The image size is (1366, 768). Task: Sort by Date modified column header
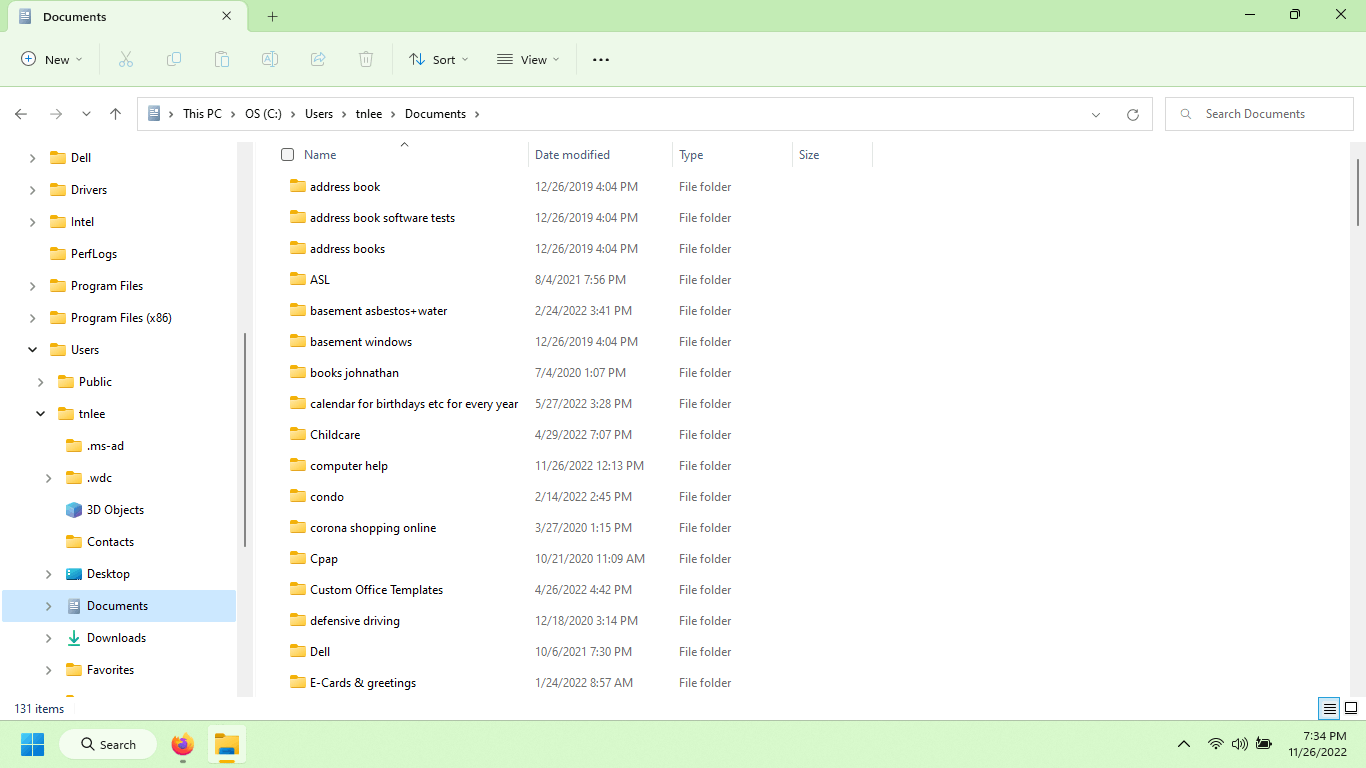(x=600, y=155)
